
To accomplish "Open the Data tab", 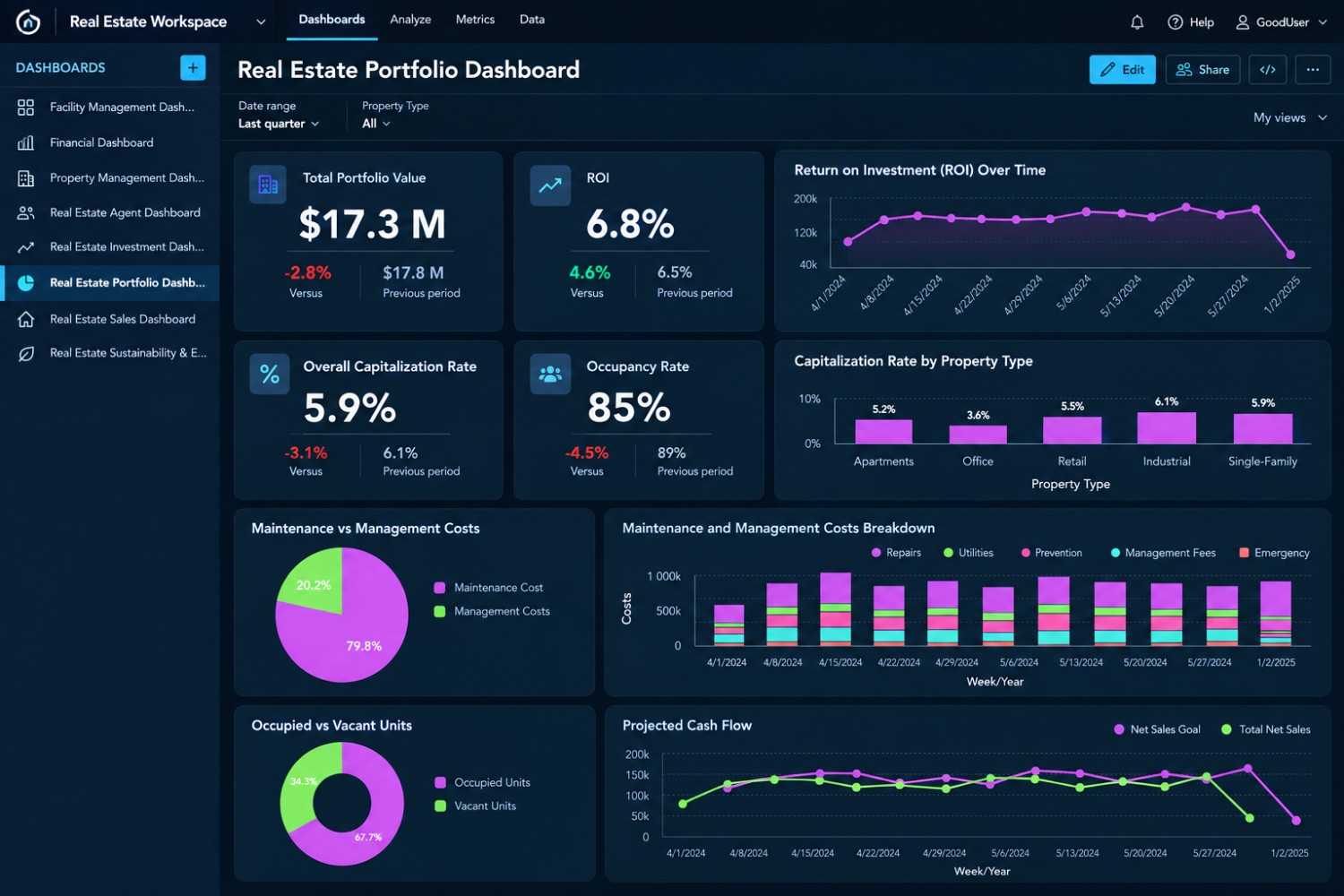I will click(532, 20).
